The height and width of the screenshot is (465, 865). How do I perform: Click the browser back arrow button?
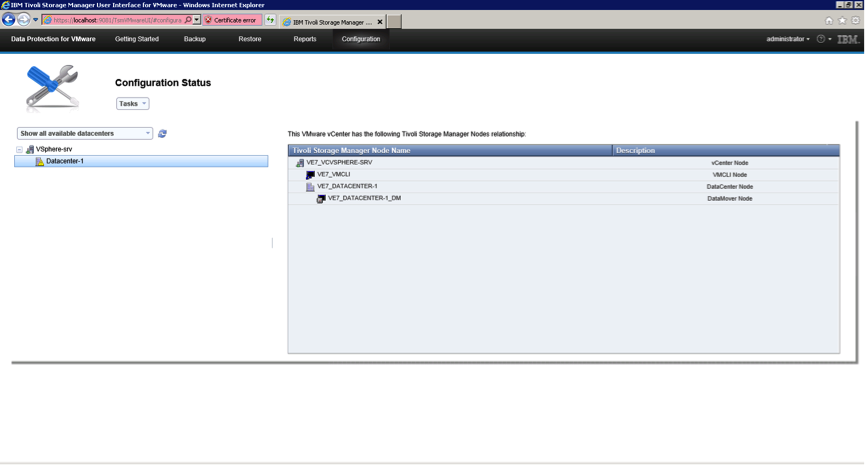(8, 20)
